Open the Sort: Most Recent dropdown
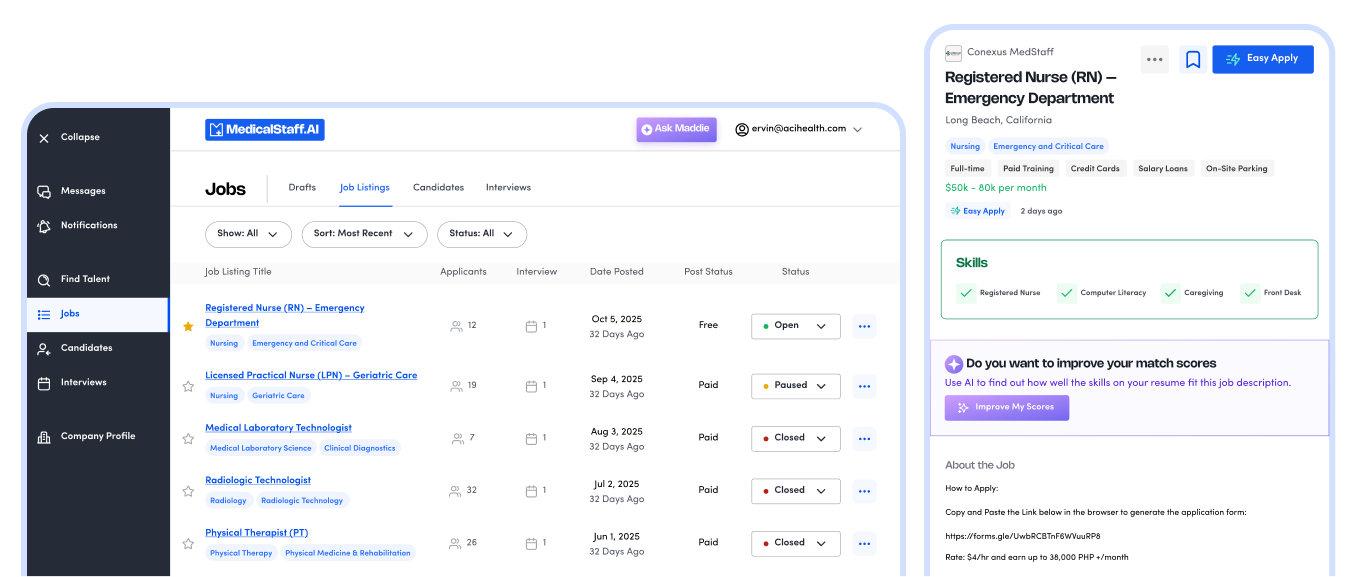 [x=363, y=234]
